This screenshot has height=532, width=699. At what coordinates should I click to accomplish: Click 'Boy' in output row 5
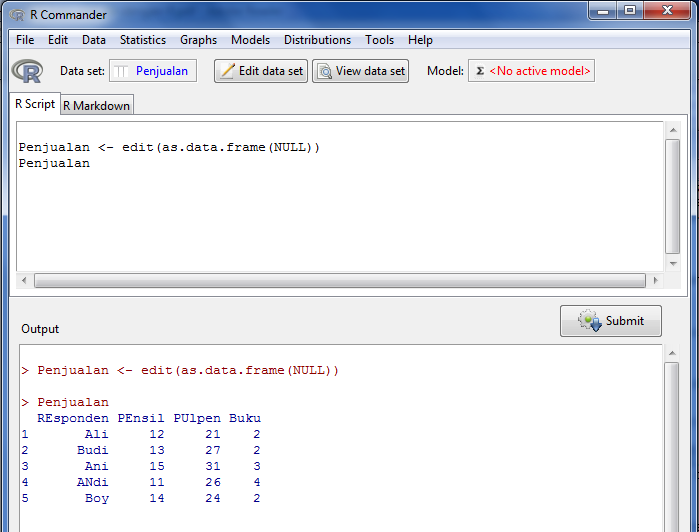(x=97, y=499)
